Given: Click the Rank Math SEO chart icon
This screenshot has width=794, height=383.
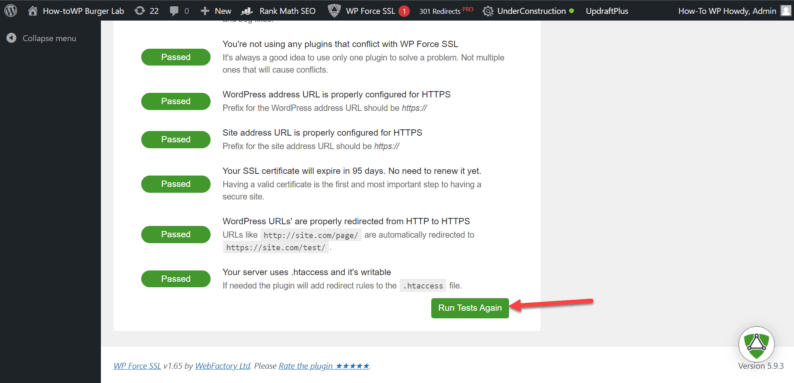Looking at the screenshot, I should [x=247, y=11].
